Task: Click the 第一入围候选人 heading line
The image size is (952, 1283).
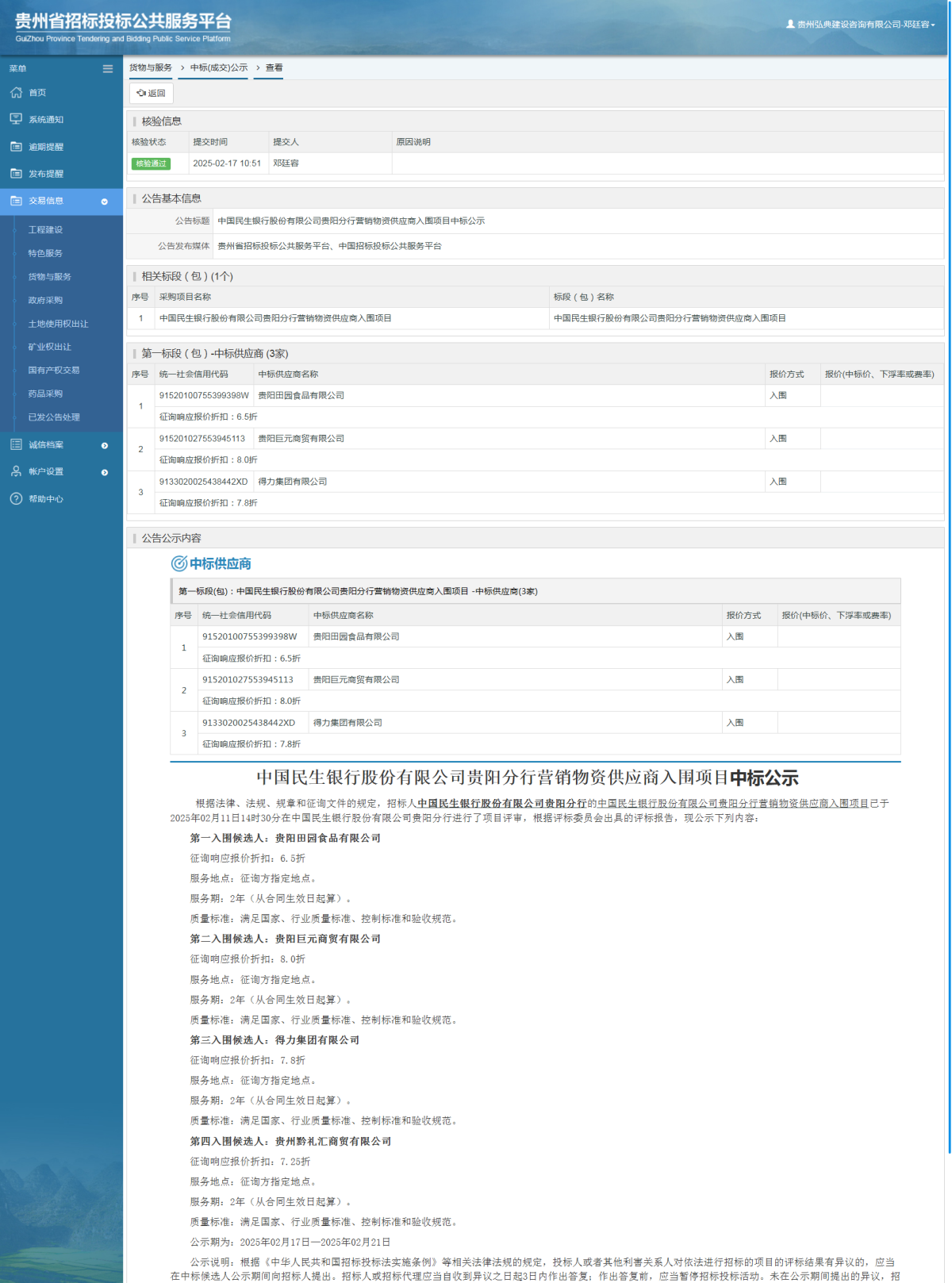Action: 285,838
